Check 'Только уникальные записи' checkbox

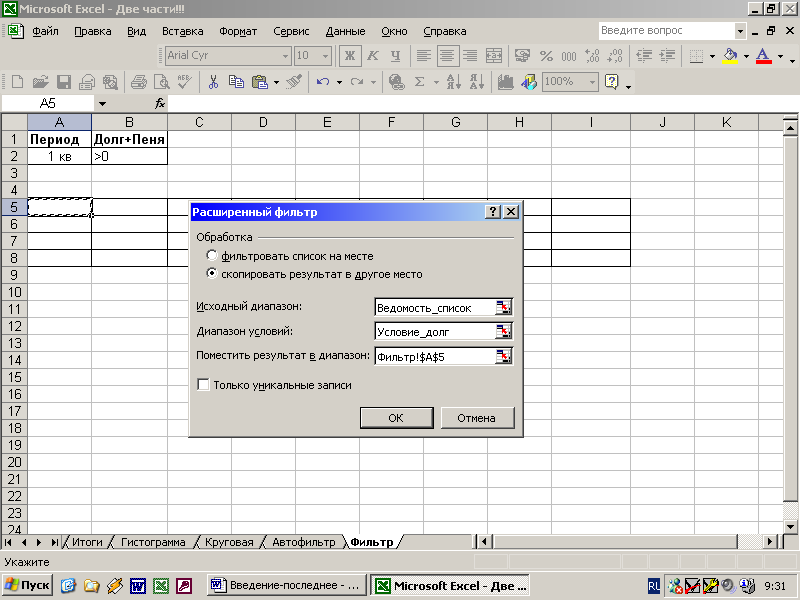tap(203, 384)
